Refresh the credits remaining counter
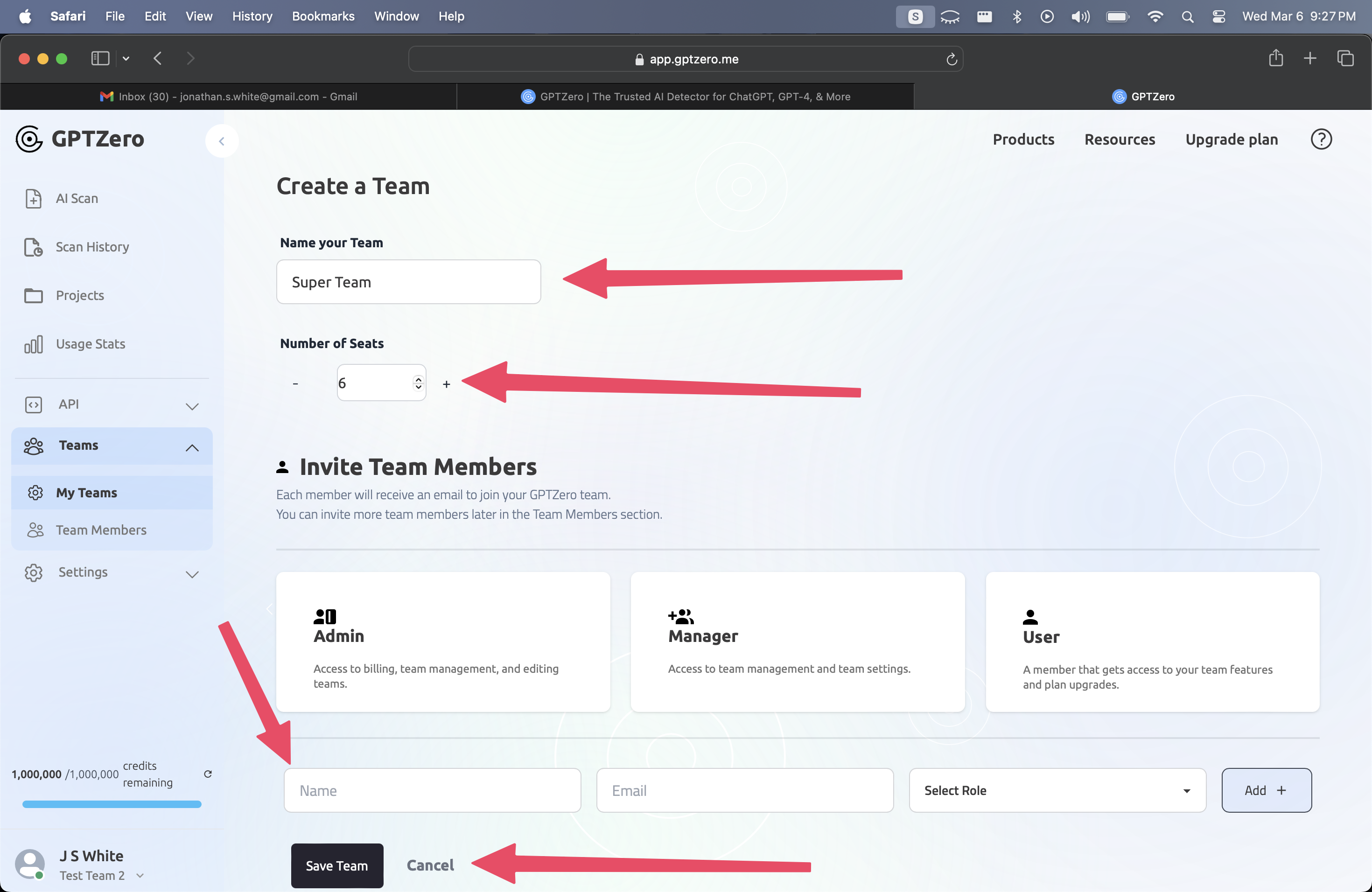The height and width of the screenshot is (892, 1372). click(x=208, y=774)
